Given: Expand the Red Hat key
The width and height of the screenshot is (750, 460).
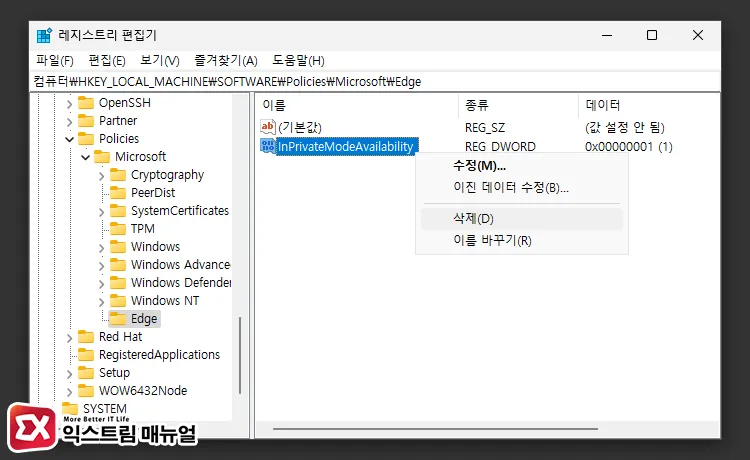Looking at the screenshot, I should point(69,338).
